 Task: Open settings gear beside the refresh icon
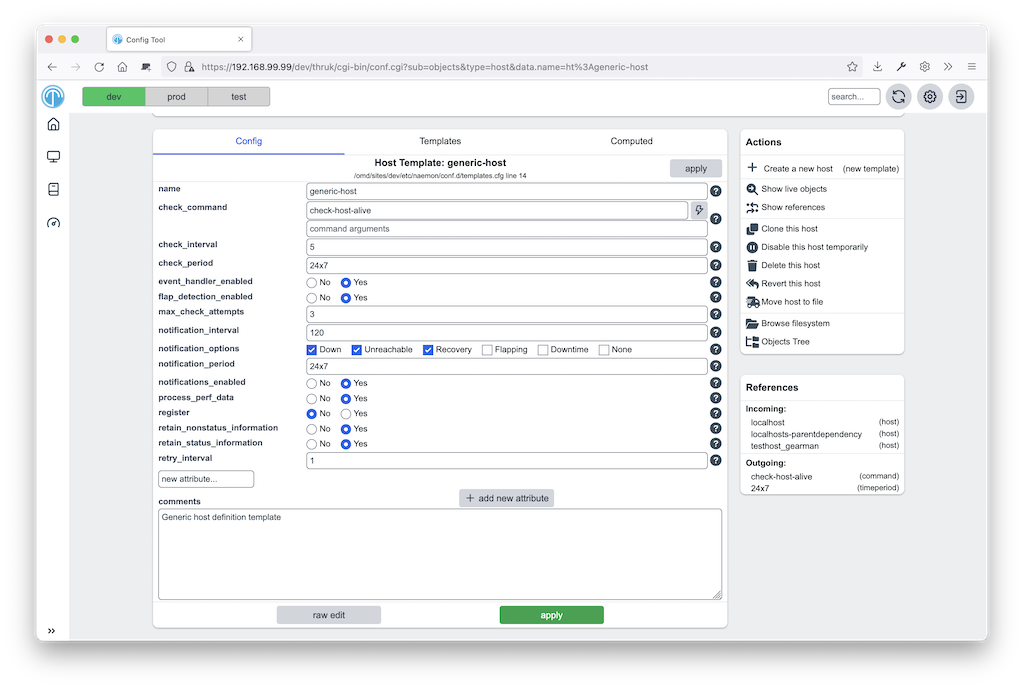pyautogui.click(x=930, y=97)
